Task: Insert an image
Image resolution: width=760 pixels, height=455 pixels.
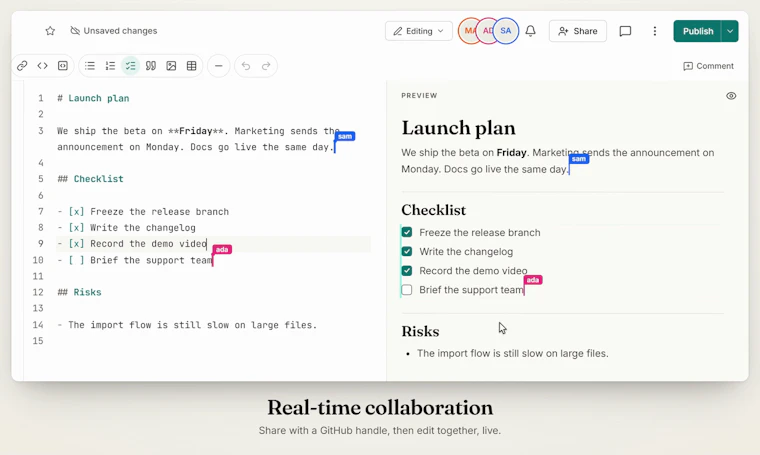Action: click(x=171, y=66)
